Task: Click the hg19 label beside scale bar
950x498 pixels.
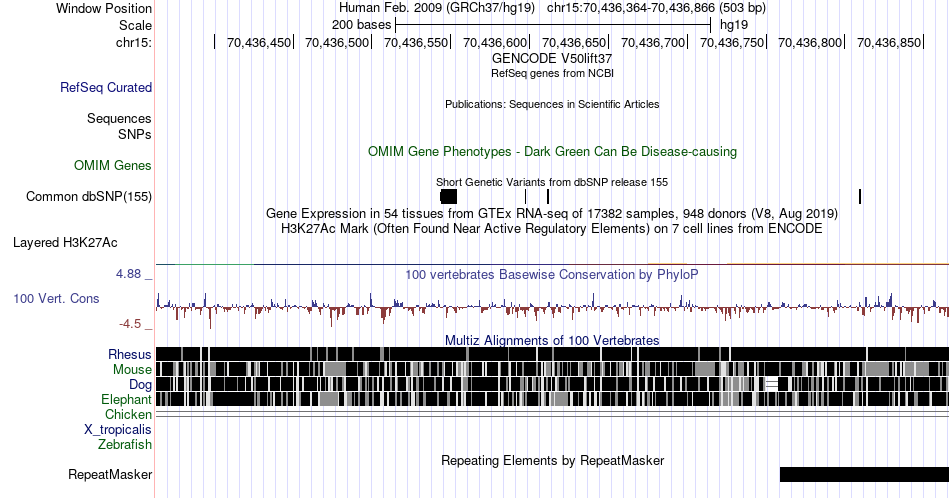Action: pos(734,25)
